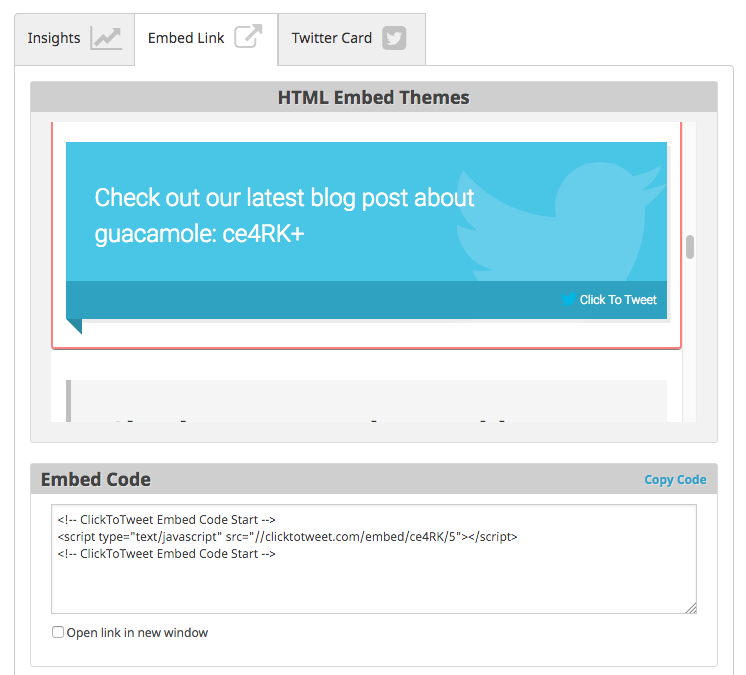746x675 pixels.
Task: Enable Open link in new window checkbox
Action: pos(58,632)
